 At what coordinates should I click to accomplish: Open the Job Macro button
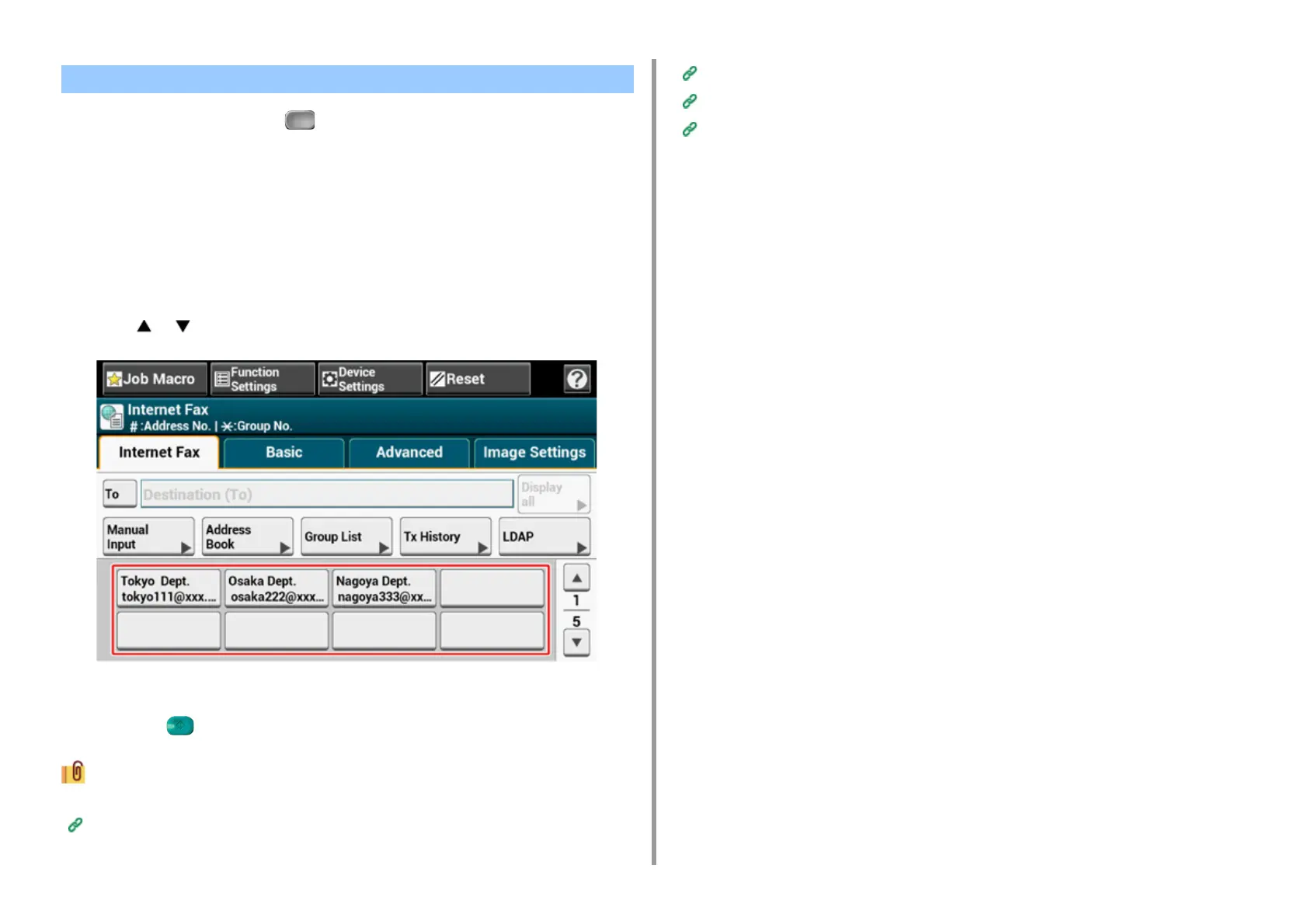(155, 379)
